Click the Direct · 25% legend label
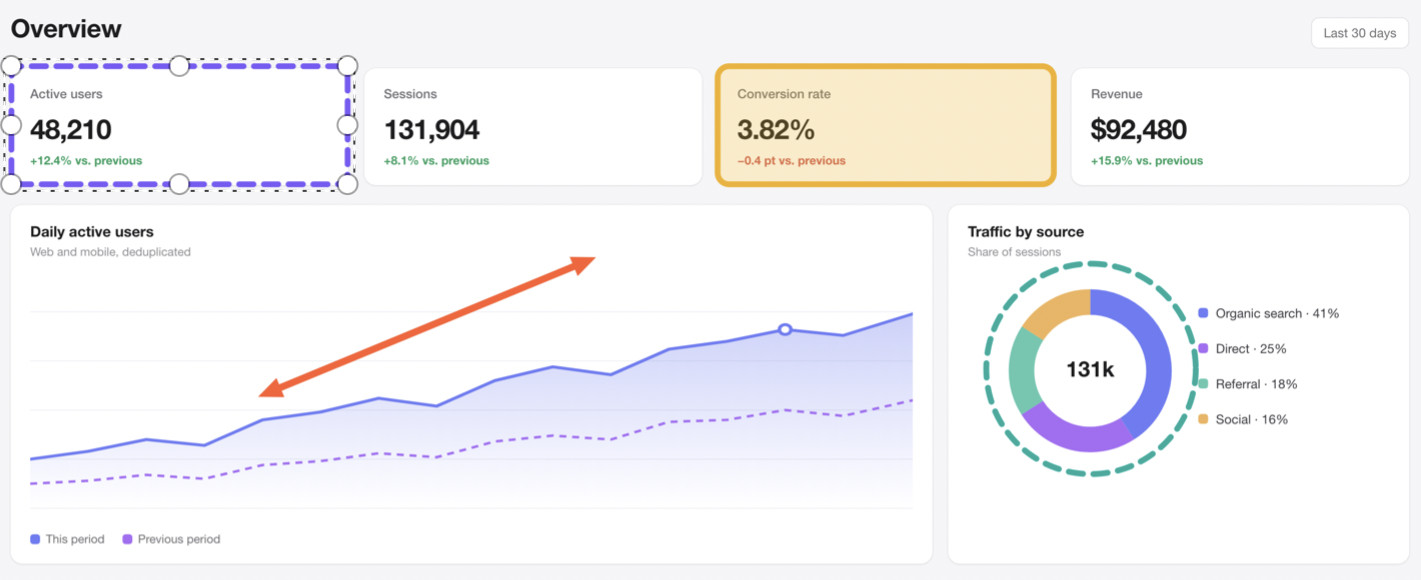Image resolution: width=1421 pixels, height=580 pixels. (1251, 349)
